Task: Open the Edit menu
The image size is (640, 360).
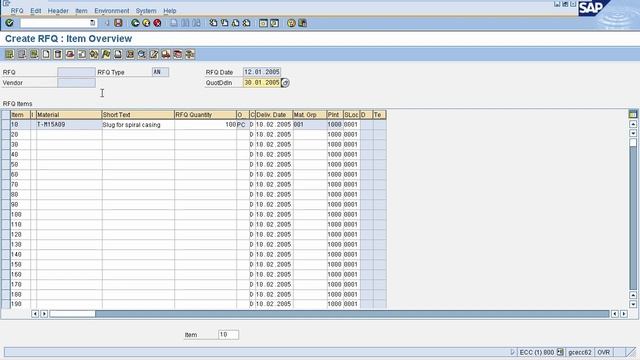Action: (x=36, y=11)
